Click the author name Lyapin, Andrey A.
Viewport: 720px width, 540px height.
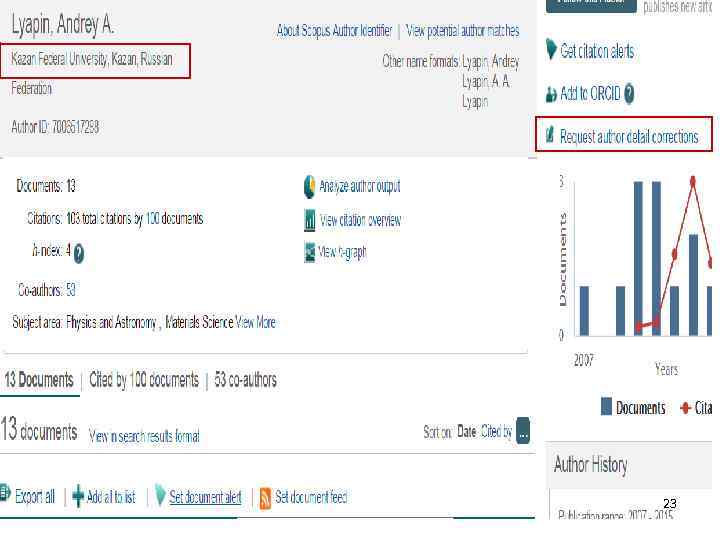pyautogui.click(x=62, y=24)
